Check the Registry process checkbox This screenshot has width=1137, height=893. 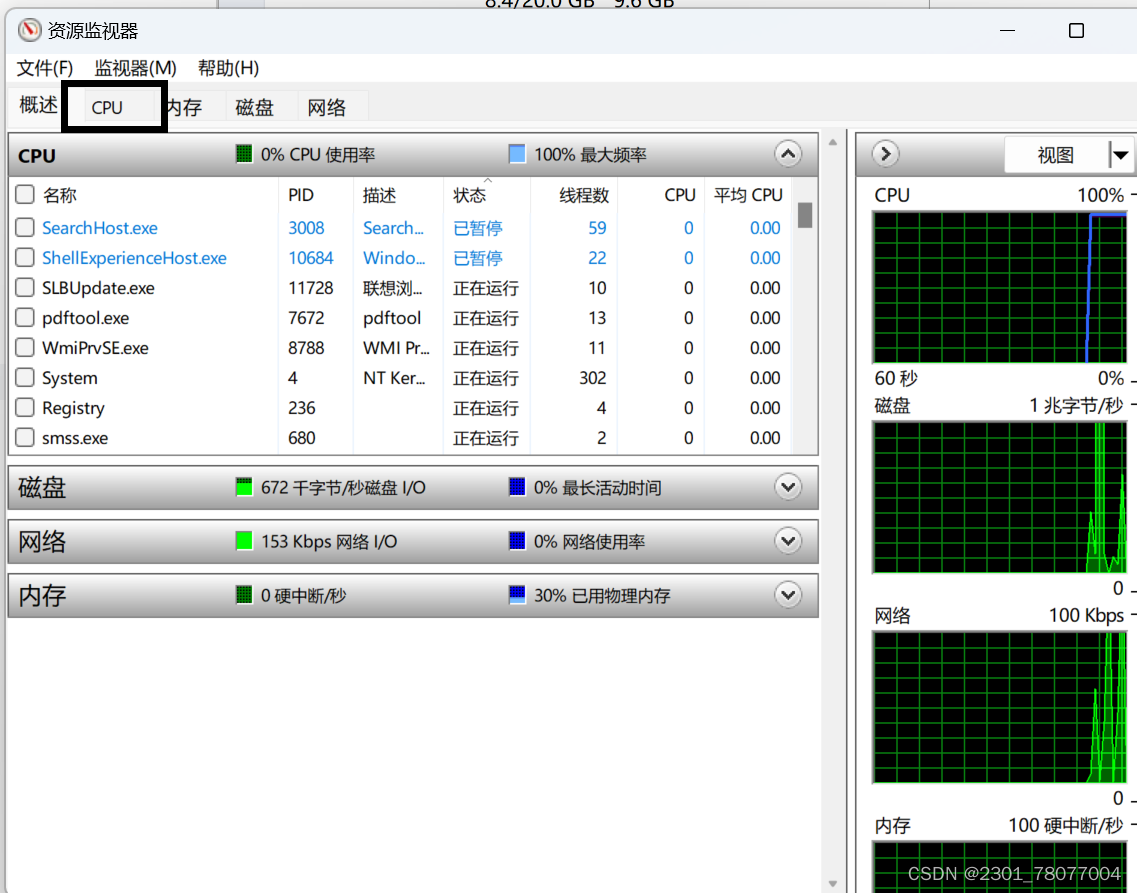point(25,407)
